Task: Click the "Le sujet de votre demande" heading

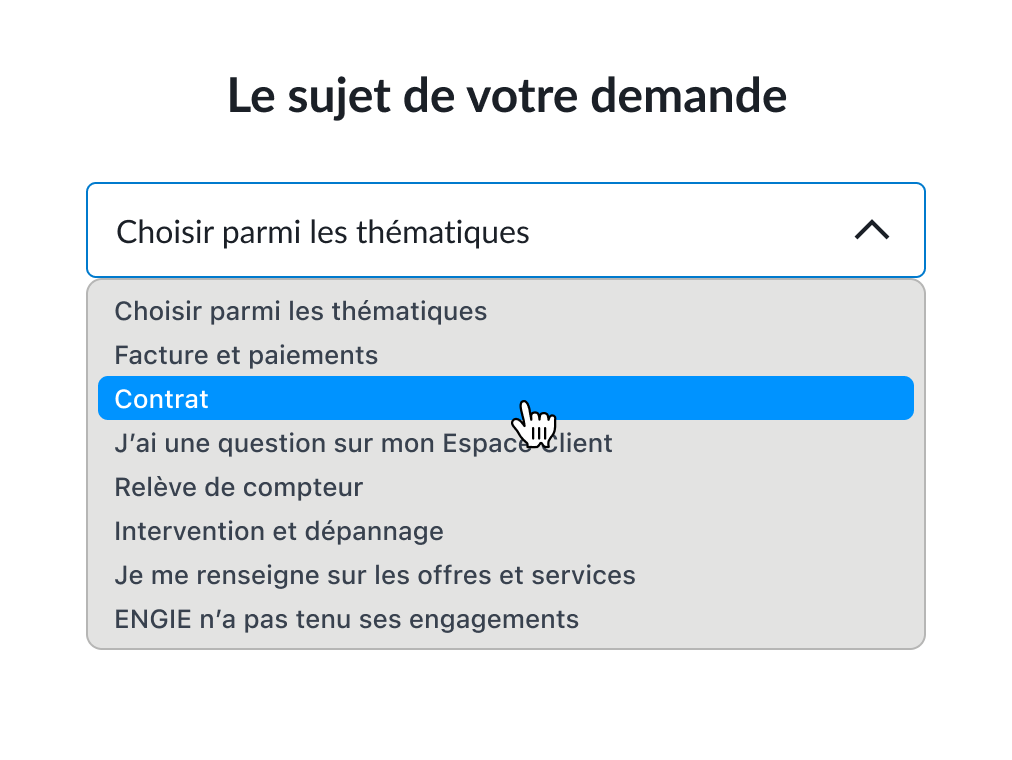Action: (506, 95)
